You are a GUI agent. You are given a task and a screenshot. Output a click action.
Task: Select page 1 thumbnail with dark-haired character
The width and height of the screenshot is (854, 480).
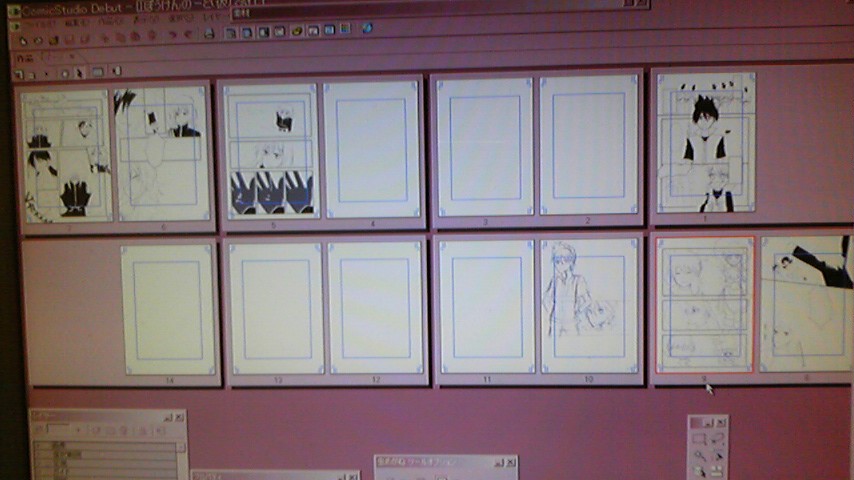click(705, 143)
